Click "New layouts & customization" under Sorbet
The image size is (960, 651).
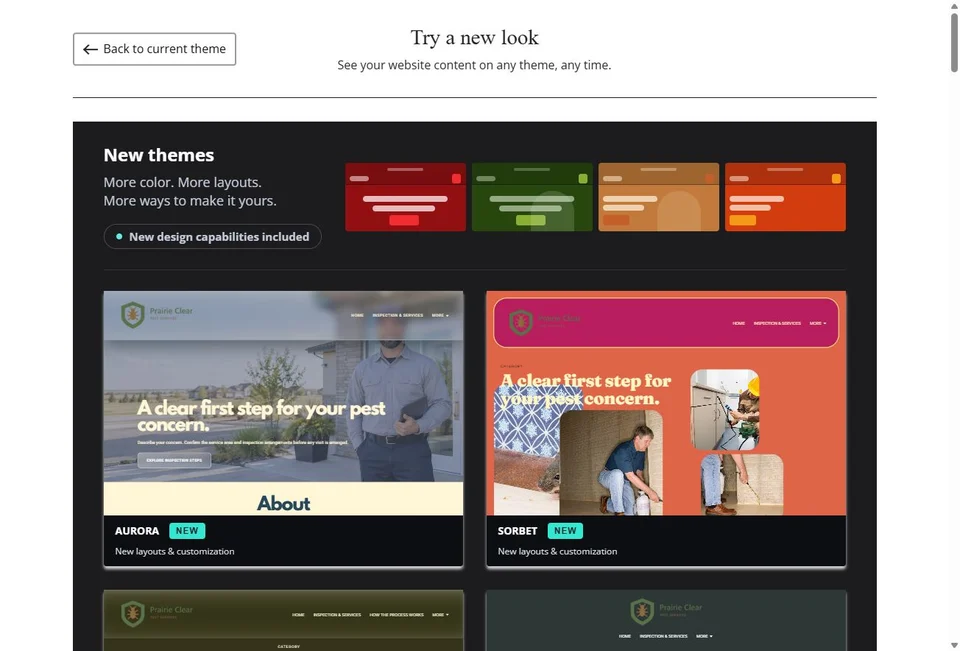(557, 551)
